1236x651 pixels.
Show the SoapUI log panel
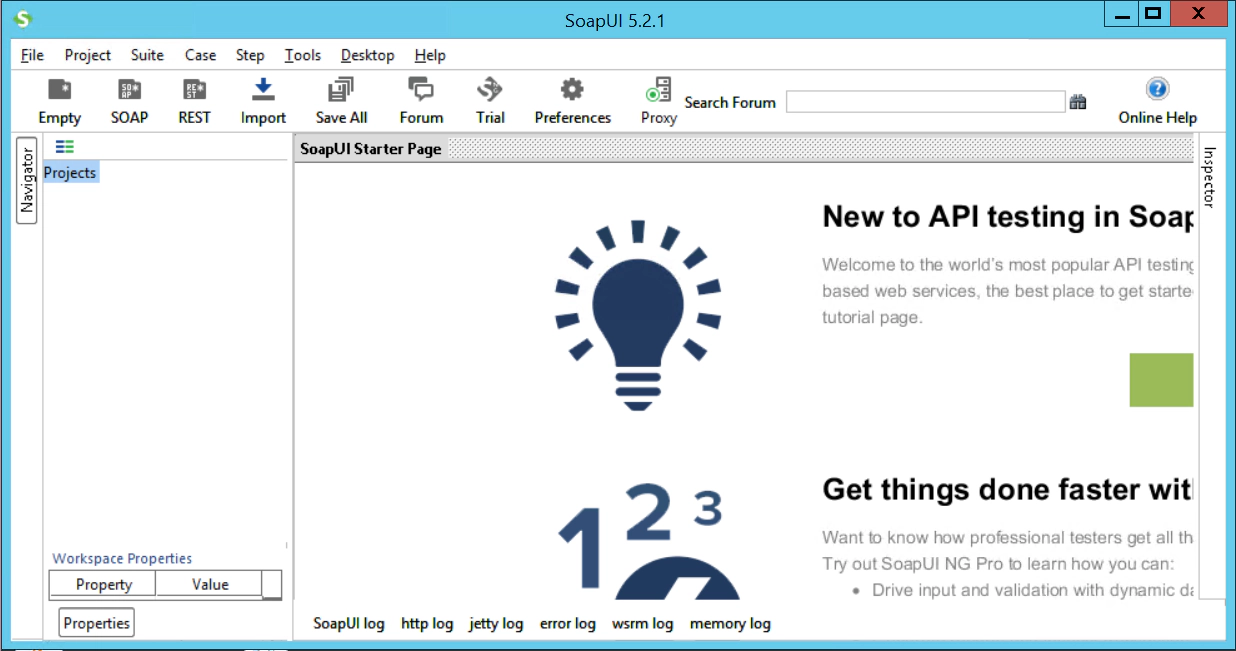(348, 623)
